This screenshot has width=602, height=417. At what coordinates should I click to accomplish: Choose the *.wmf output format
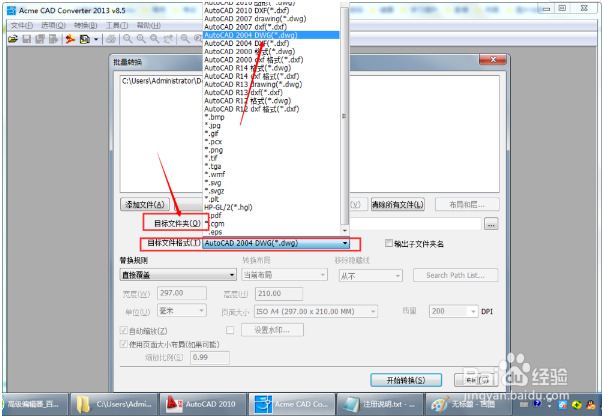pos(271,174)
